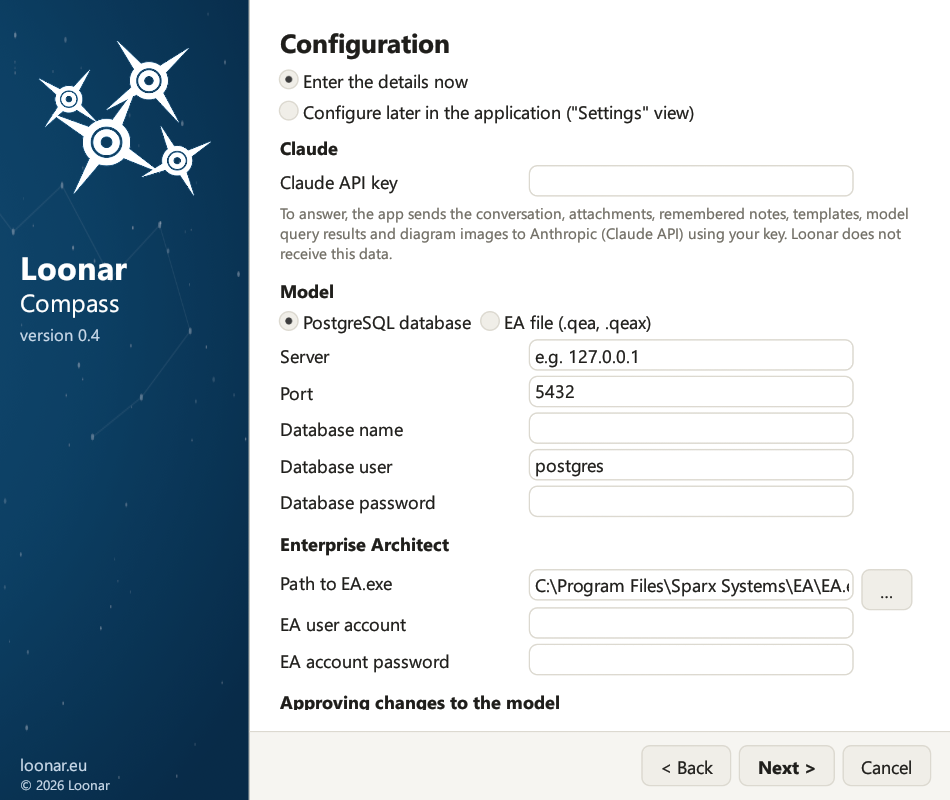The image size is (950, 800).
Task: Click the Loonar Compass star logo
Action: [x=125, y=118]
